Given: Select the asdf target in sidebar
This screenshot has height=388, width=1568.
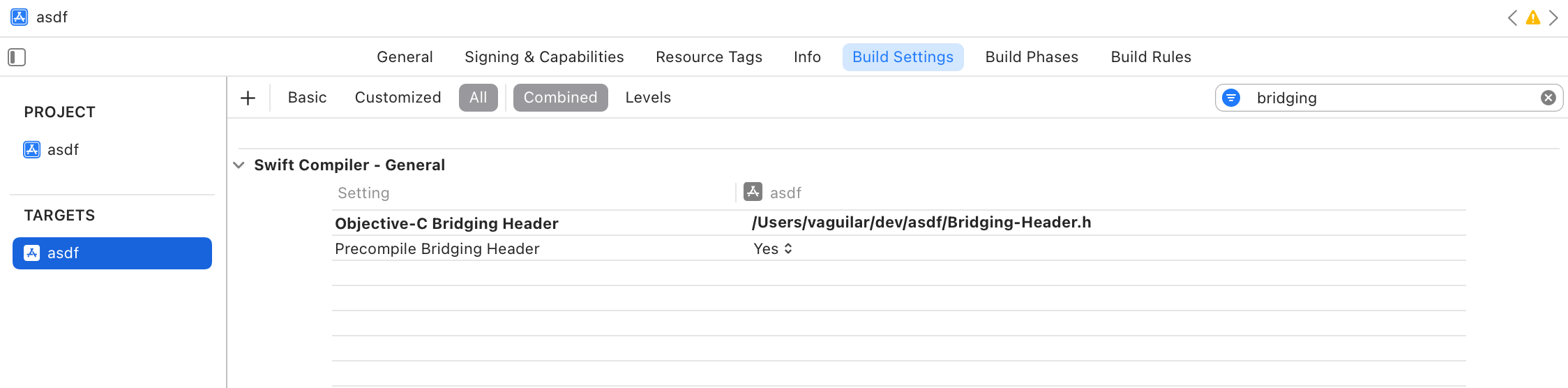Looking at the screenshot, I should click(112, 253).
